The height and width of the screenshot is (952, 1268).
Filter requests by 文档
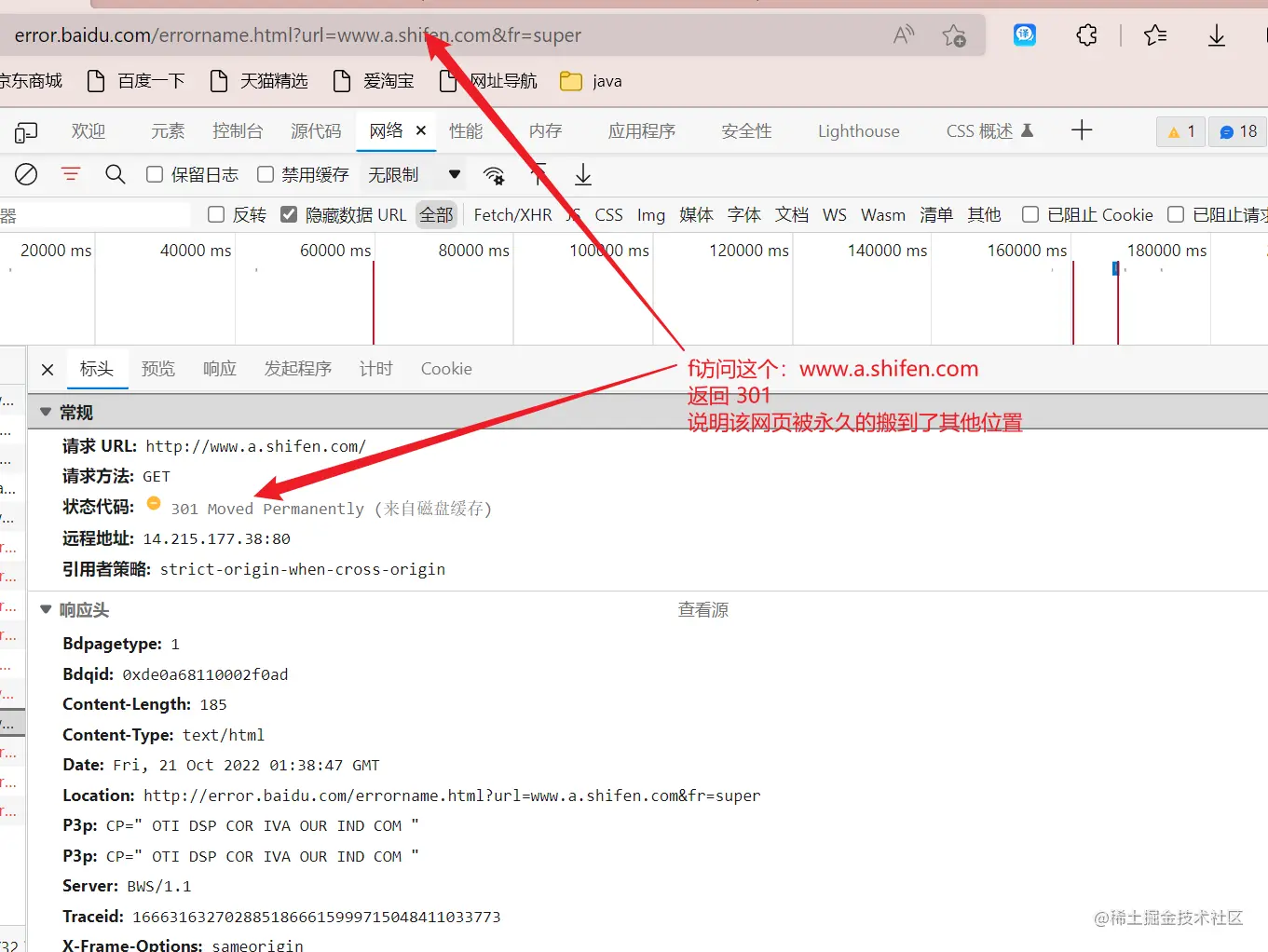coord(792,215)
